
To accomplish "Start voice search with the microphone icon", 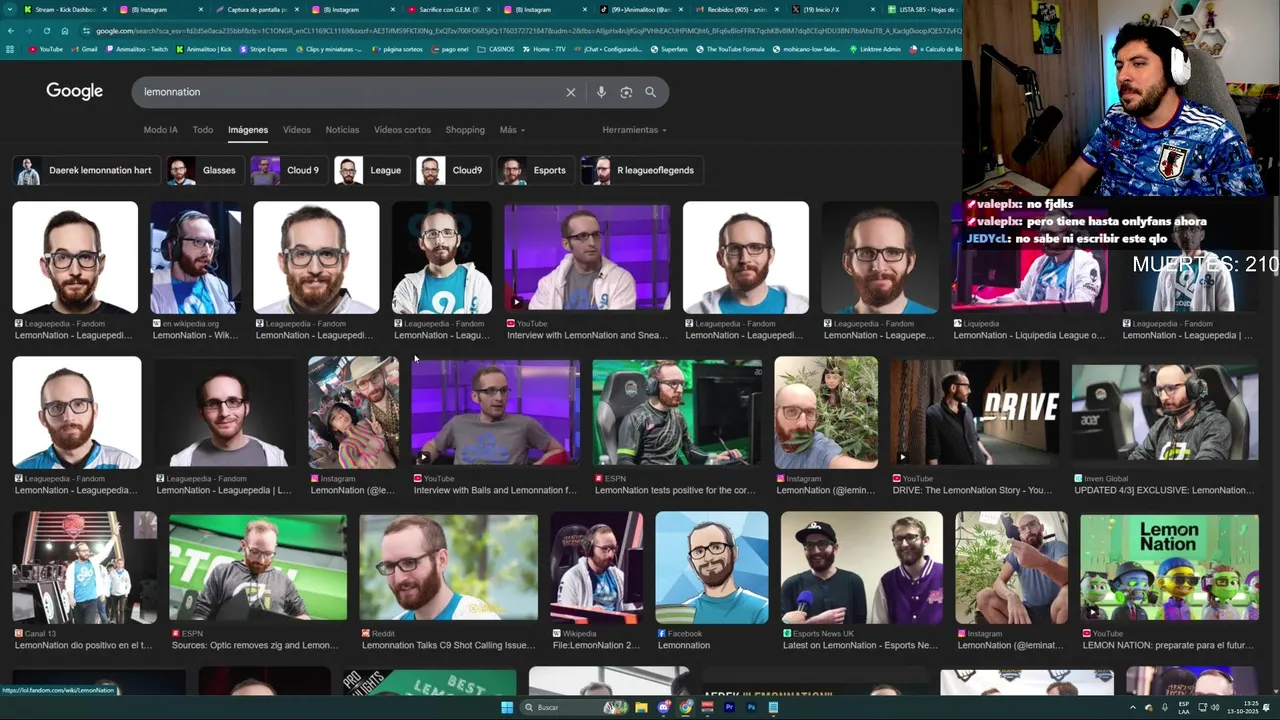I will pyautogui.click(x=601, y=92).
